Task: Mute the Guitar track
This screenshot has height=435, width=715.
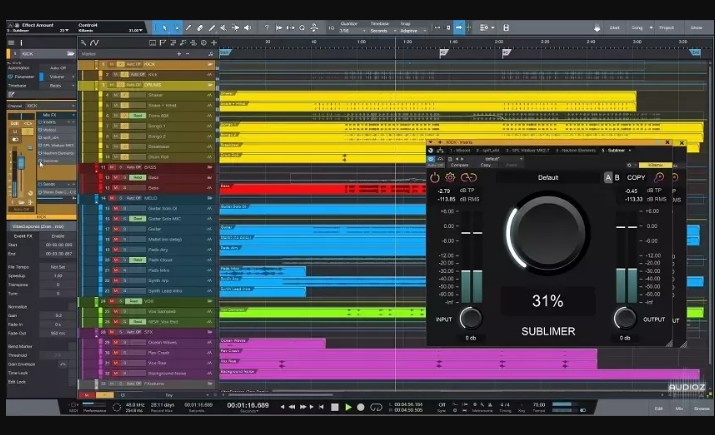Action: tap(116, 229)
